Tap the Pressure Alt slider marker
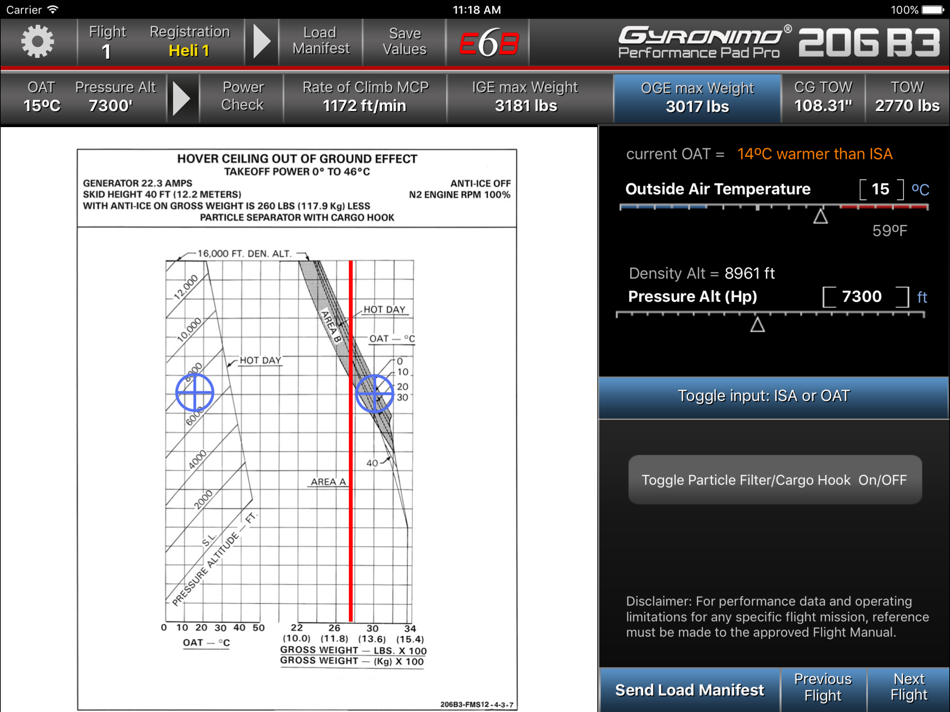 click(757, 325)
